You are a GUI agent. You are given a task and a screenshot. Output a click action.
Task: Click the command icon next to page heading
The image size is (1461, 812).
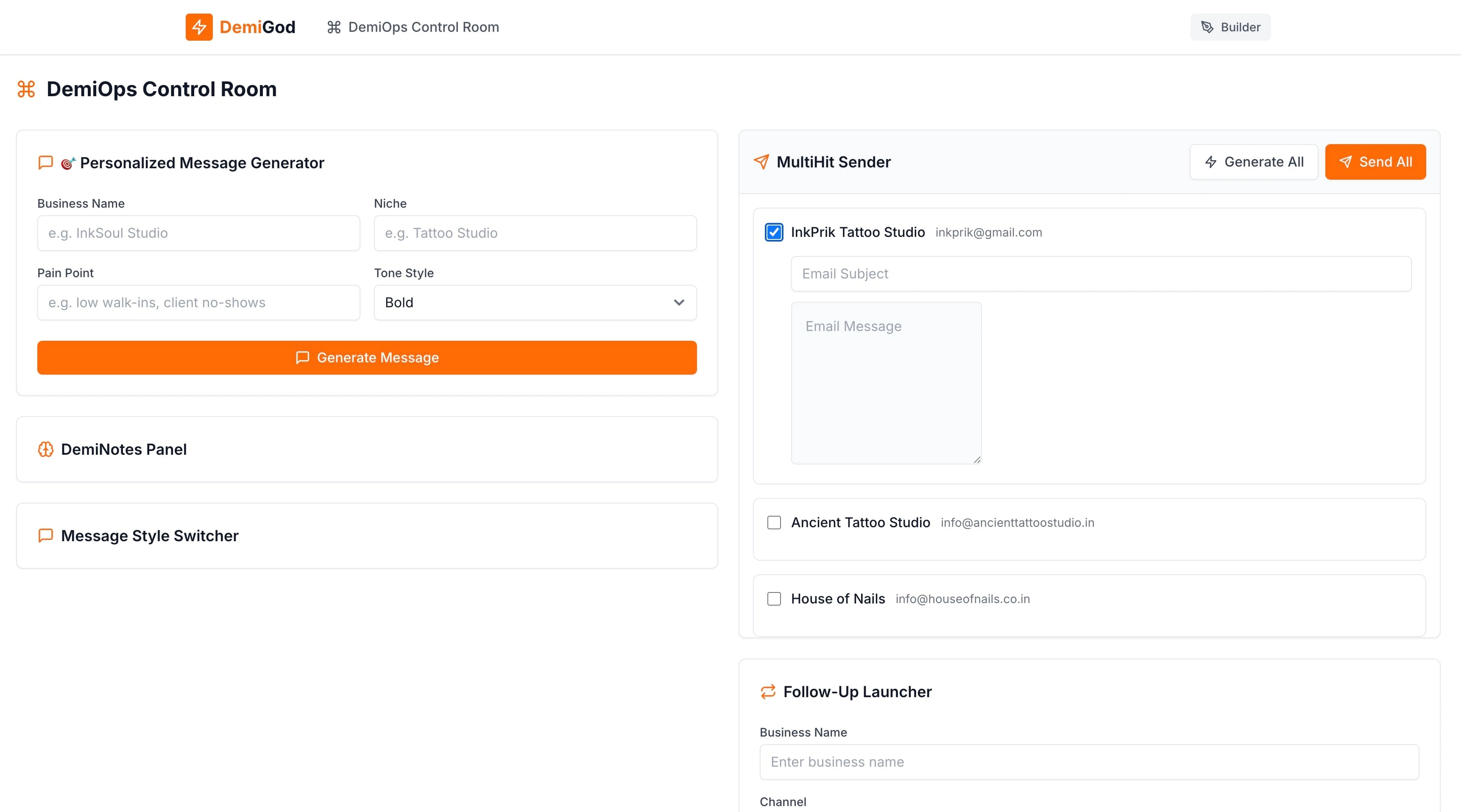coord(26,89)
